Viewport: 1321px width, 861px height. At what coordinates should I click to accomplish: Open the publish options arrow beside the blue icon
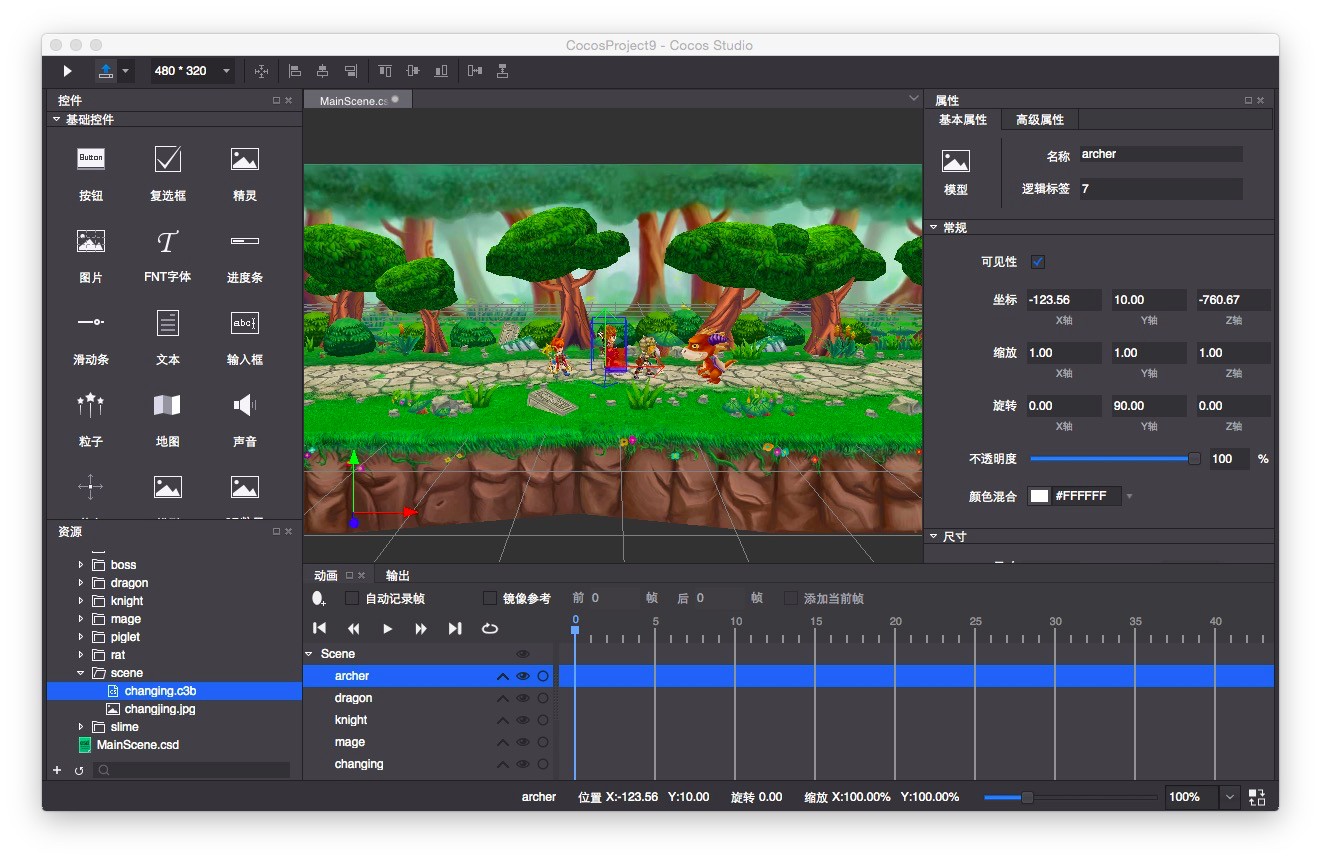click(125, 71)
